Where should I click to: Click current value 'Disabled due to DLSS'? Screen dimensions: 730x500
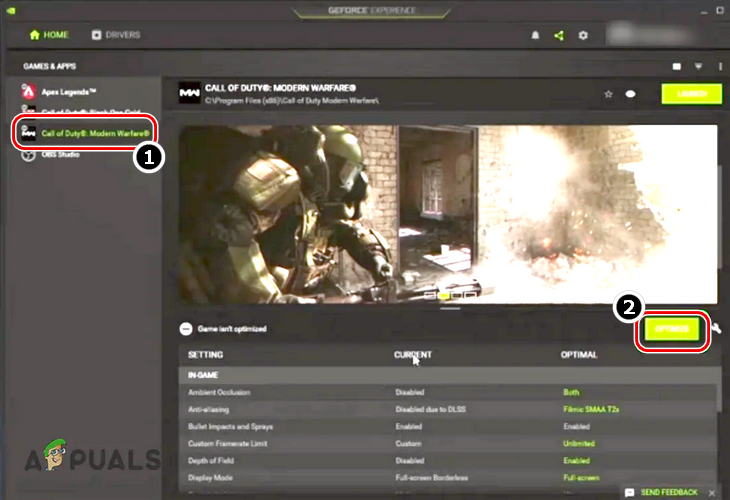pos(430,410)
